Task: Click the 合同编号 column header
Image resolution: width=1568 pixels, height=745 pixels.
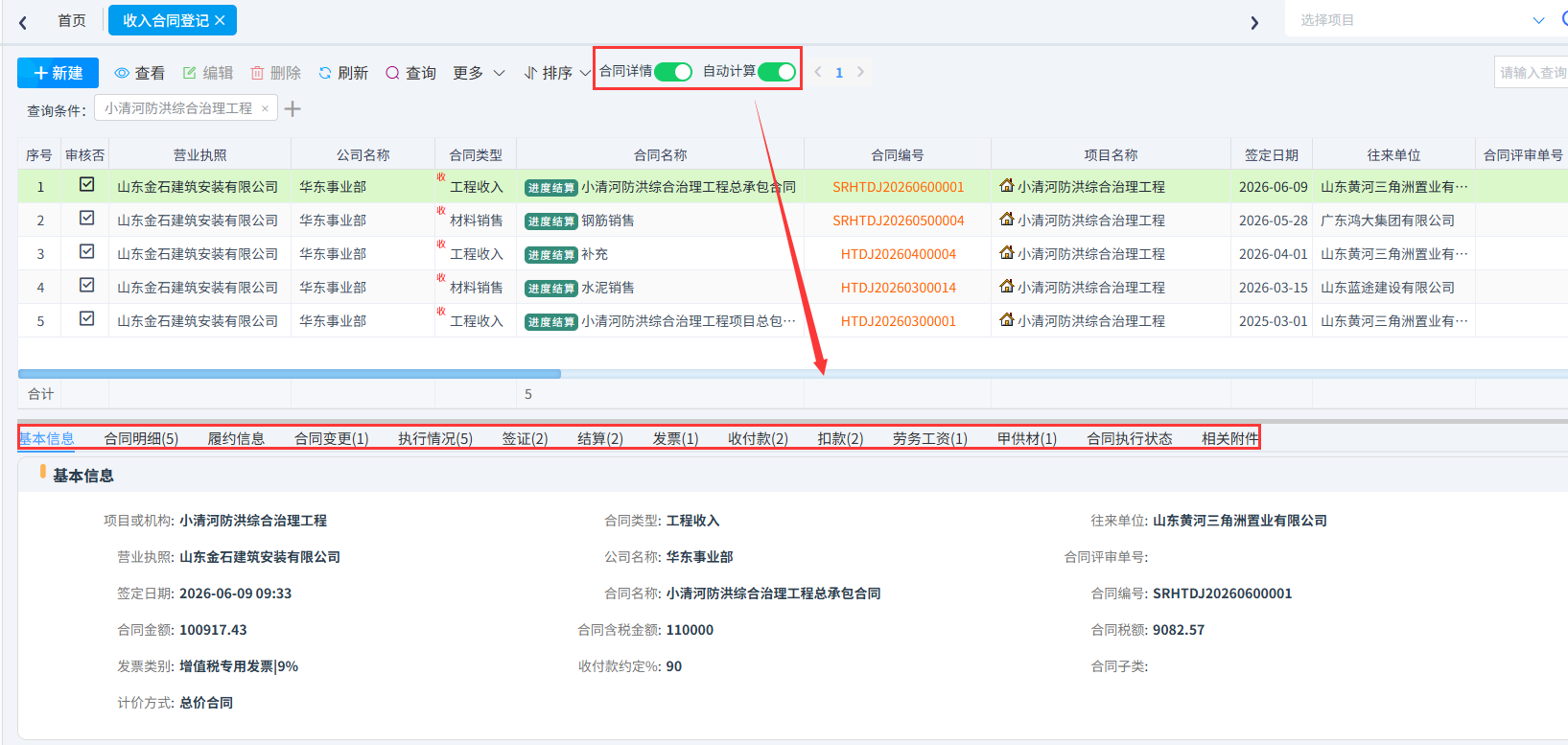Action: [x=898, y=154]
